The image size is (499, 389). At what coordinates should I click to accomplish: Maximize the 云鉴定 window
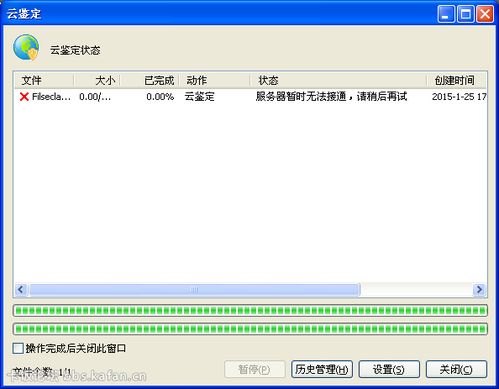465,14
